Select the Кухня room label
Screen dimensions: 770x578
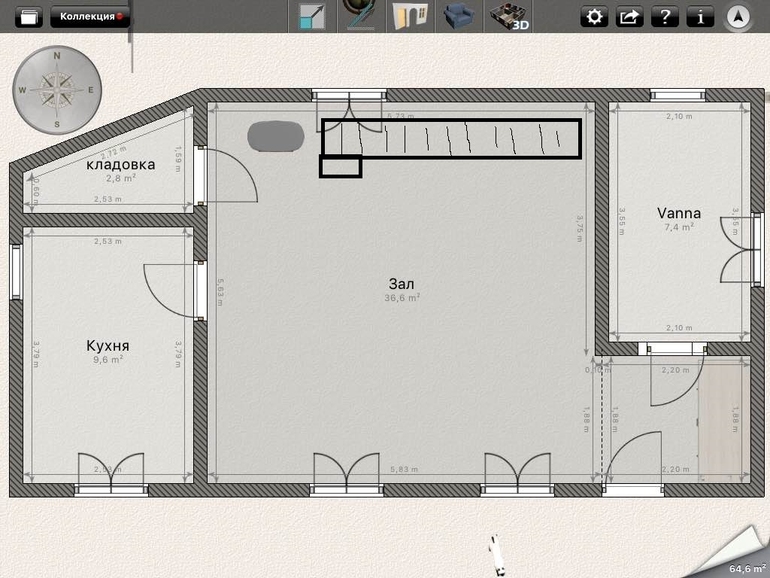point(107,346)
